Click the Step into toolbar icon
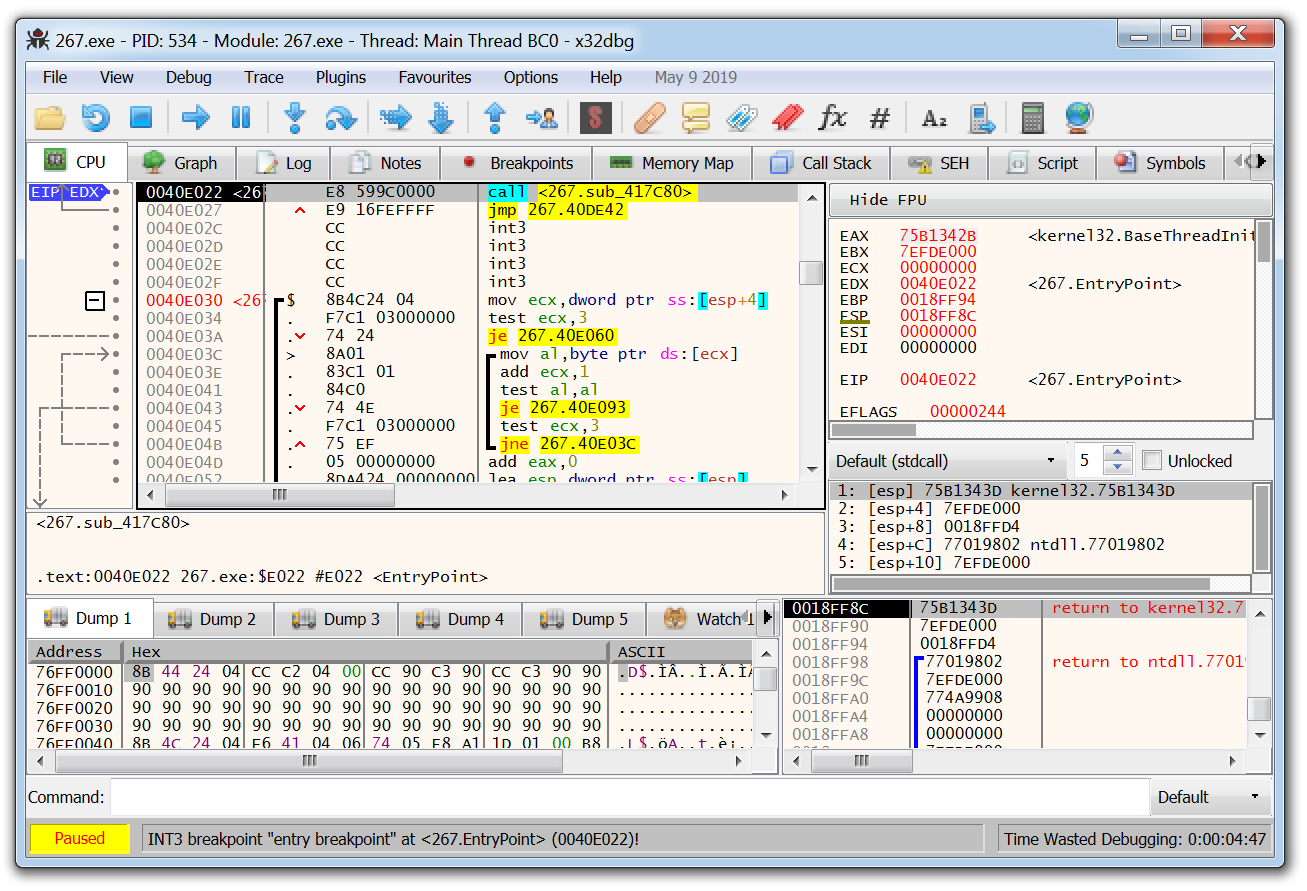This screenshot has width=1307, height=891. (294, 118)
